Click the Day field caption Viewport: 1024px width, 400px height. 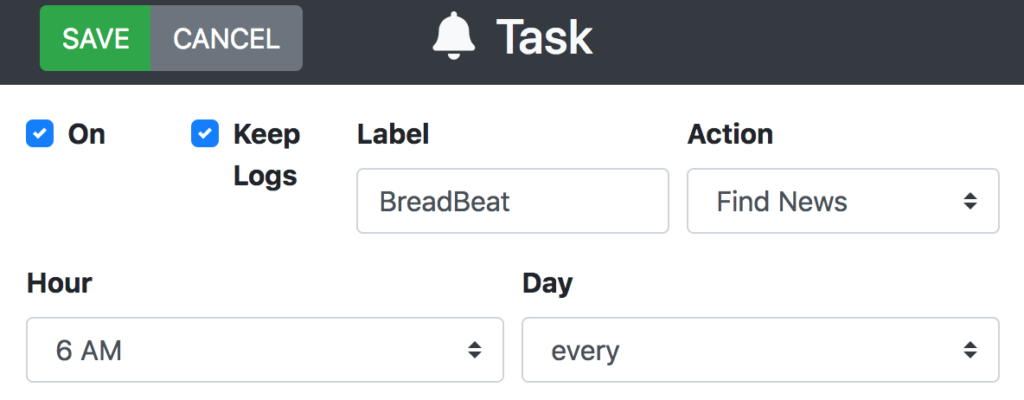(x=547, y=284)
